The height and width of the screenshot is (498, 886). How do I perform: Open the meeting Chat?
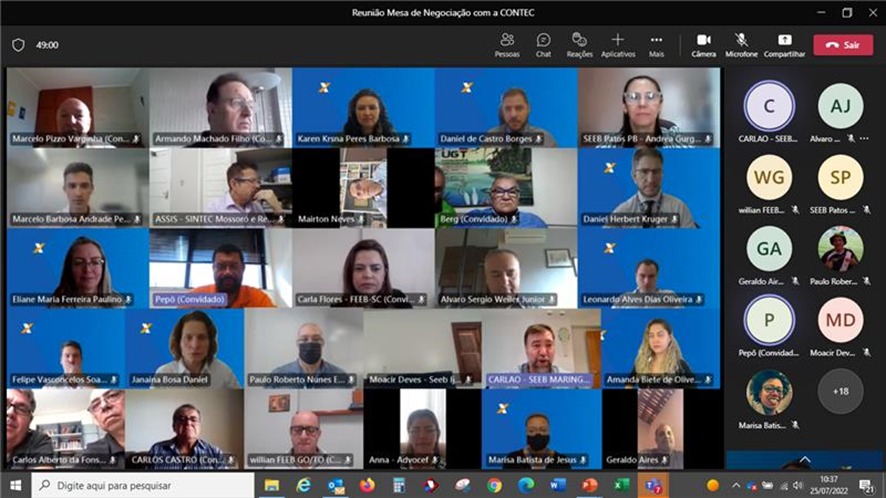(543, 45)
